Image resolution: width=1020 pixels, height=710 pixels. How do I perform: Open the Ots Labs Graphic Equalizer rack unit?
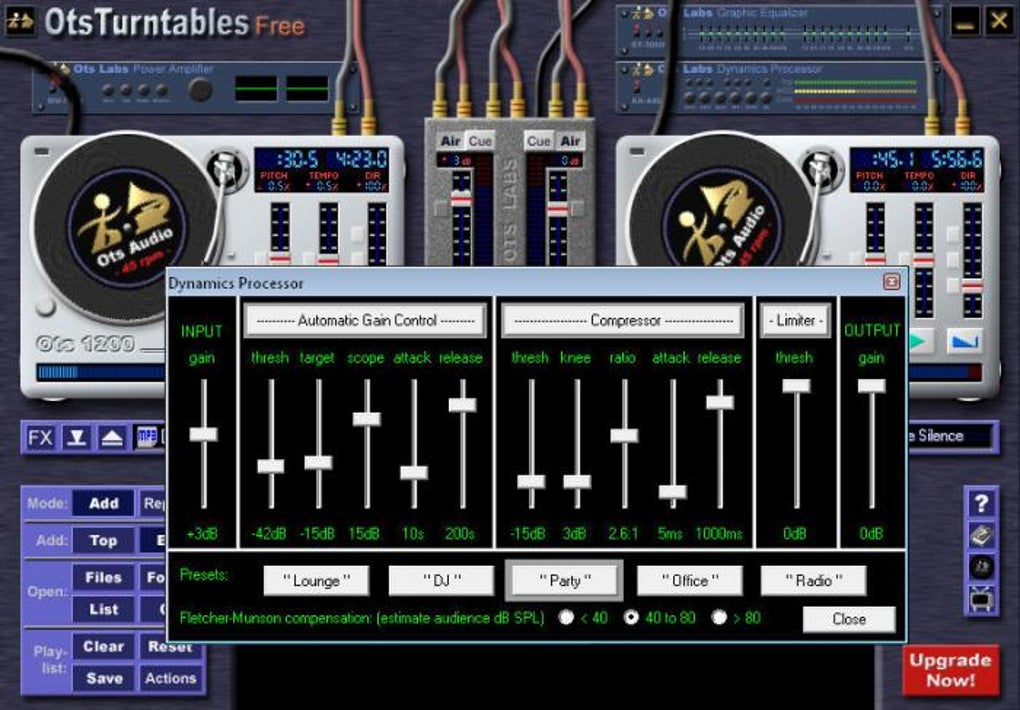[777, 30]
